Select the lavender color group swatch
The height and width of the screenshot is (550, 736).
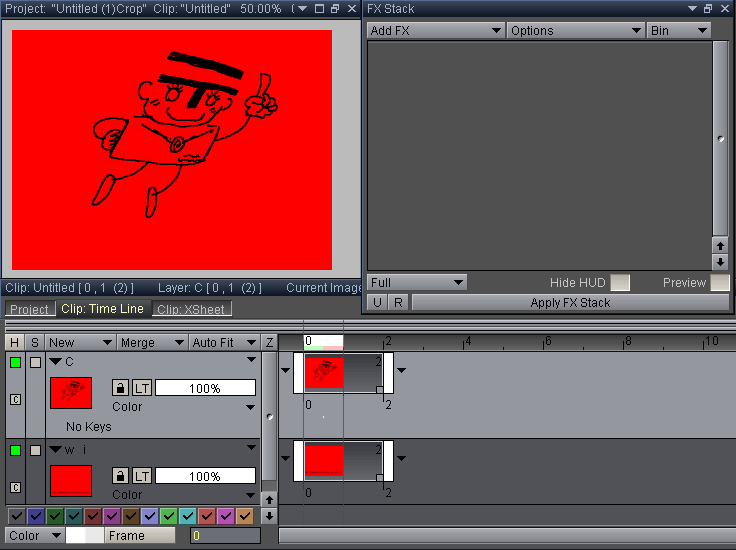(x=149, y=516)
